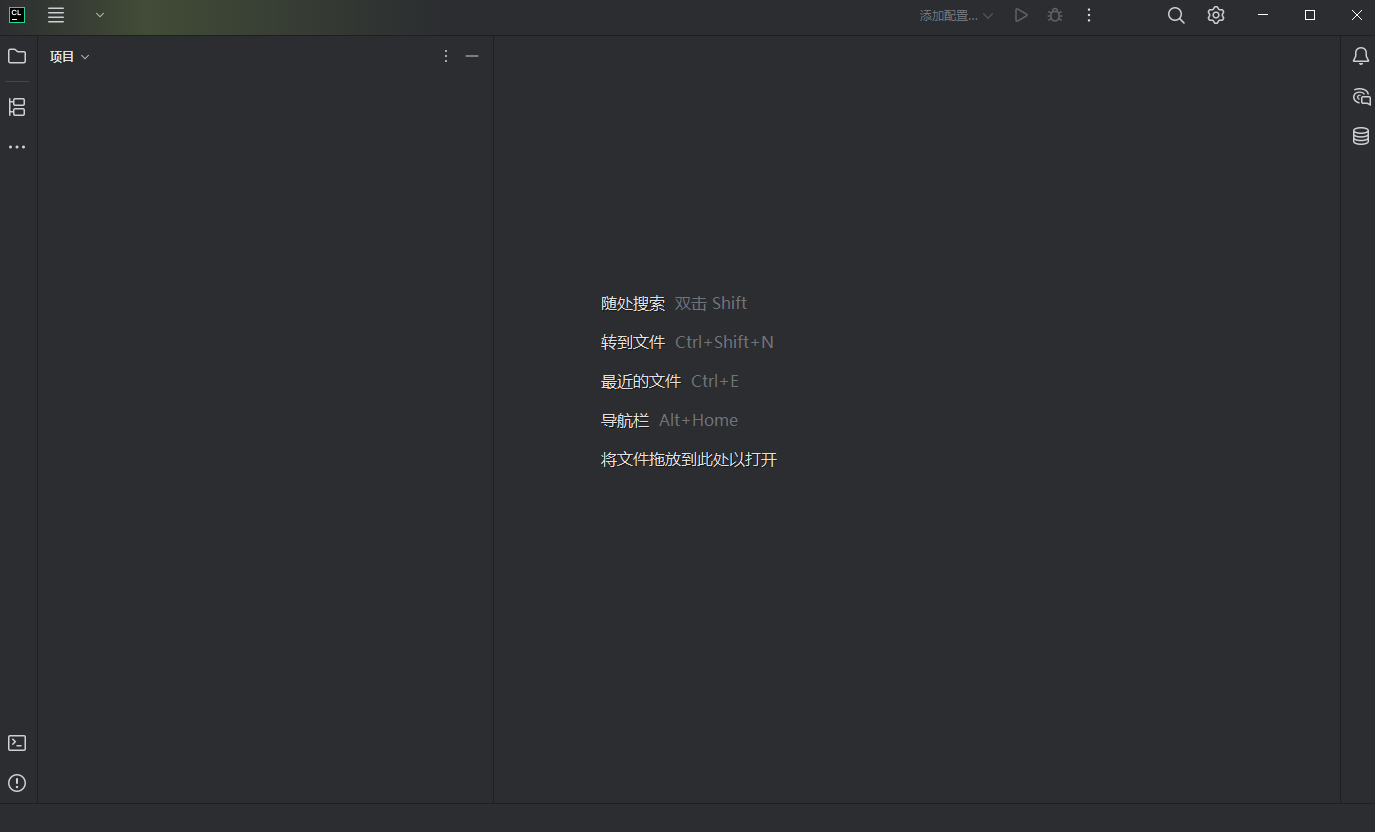
Task: Open Notifications bell icon
Action: click(x=1360, y=56)
